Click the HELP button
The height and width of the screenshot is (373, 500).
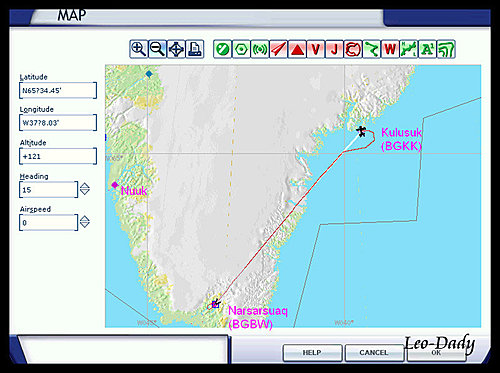click(x=312, y=353)
